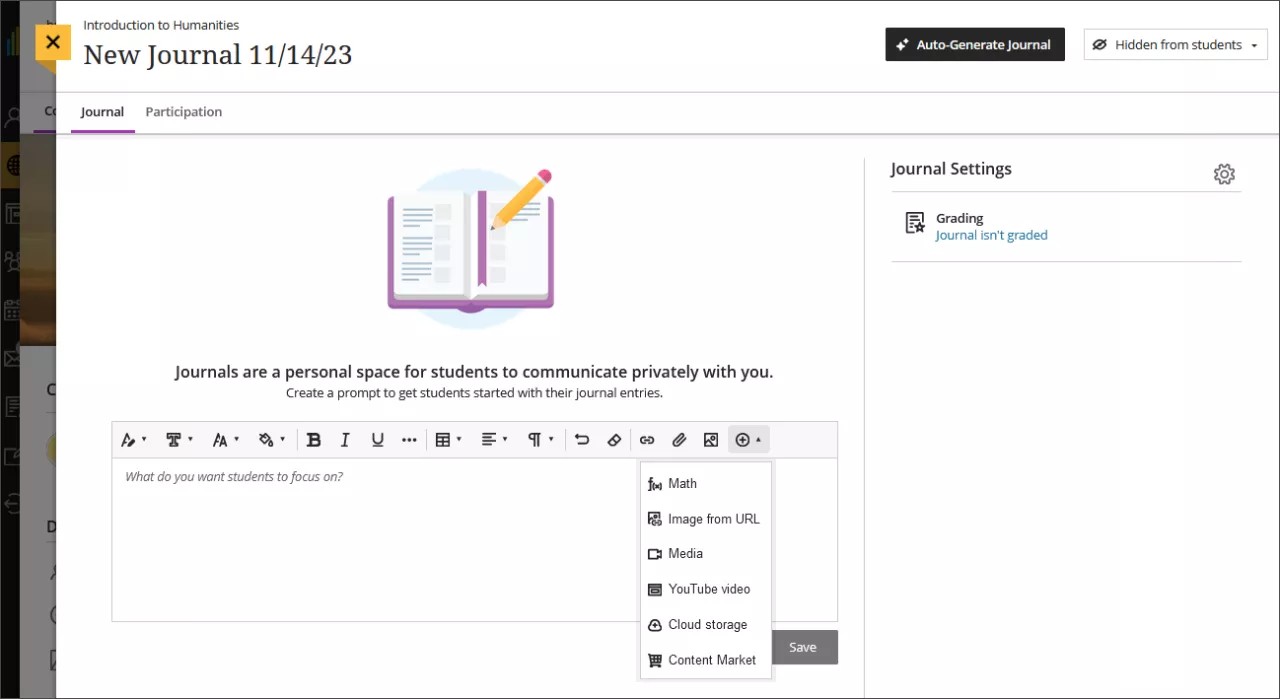Expand the table insert dropdown

point(447,439)
